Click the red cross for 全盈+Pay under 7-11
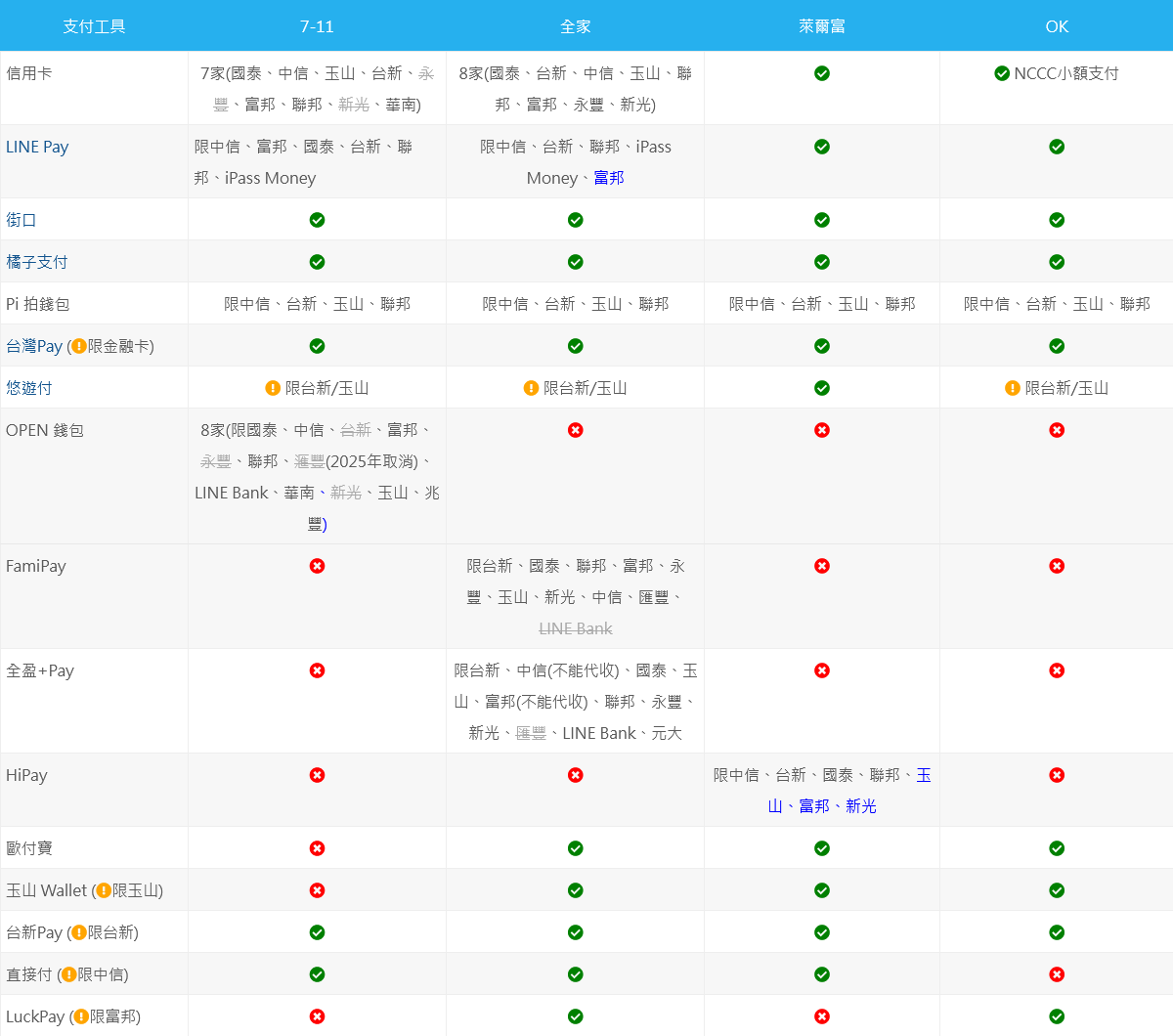 [317, 670]
